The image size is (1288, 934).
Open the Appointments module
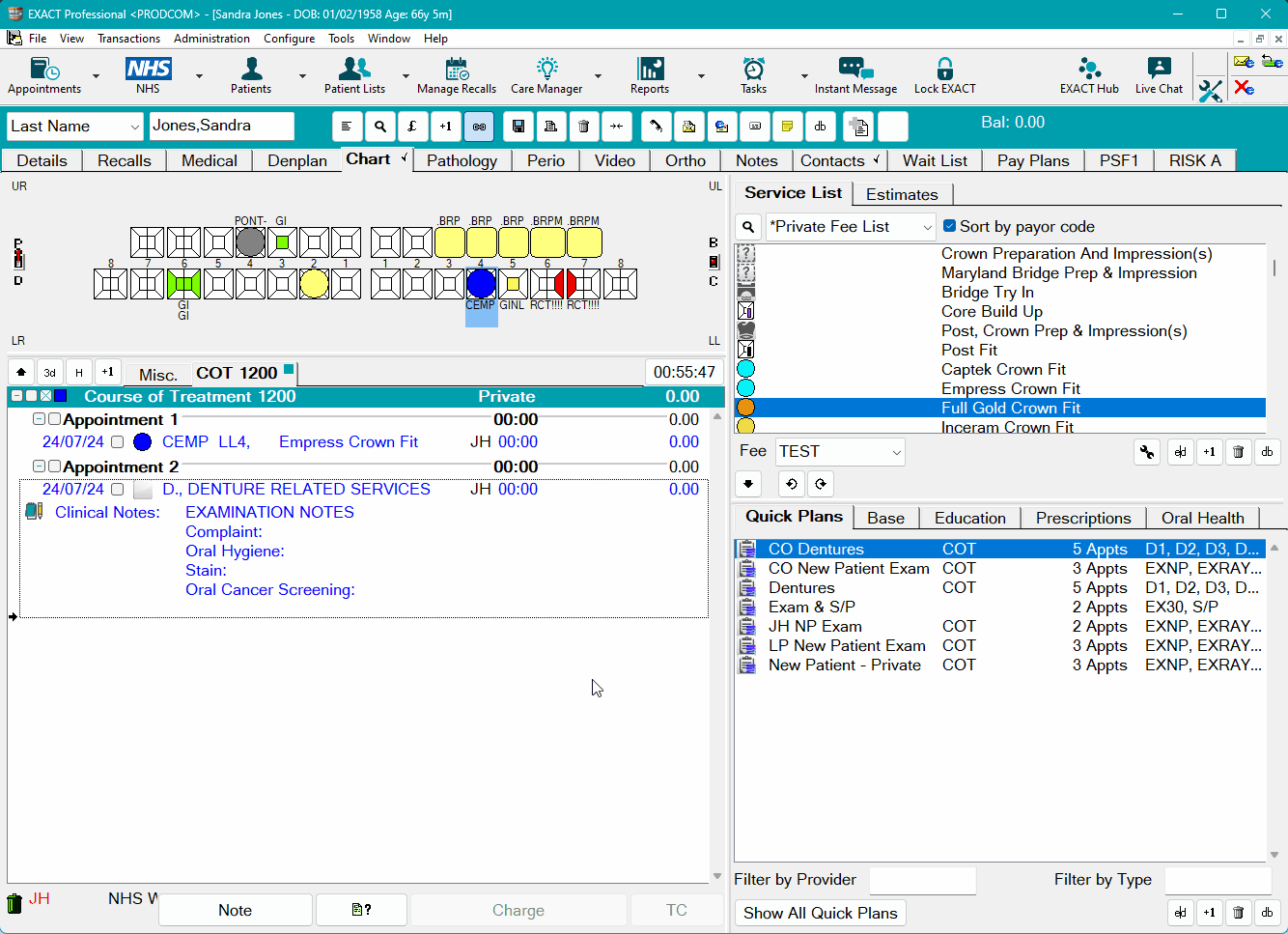click(x=44, y=75)
